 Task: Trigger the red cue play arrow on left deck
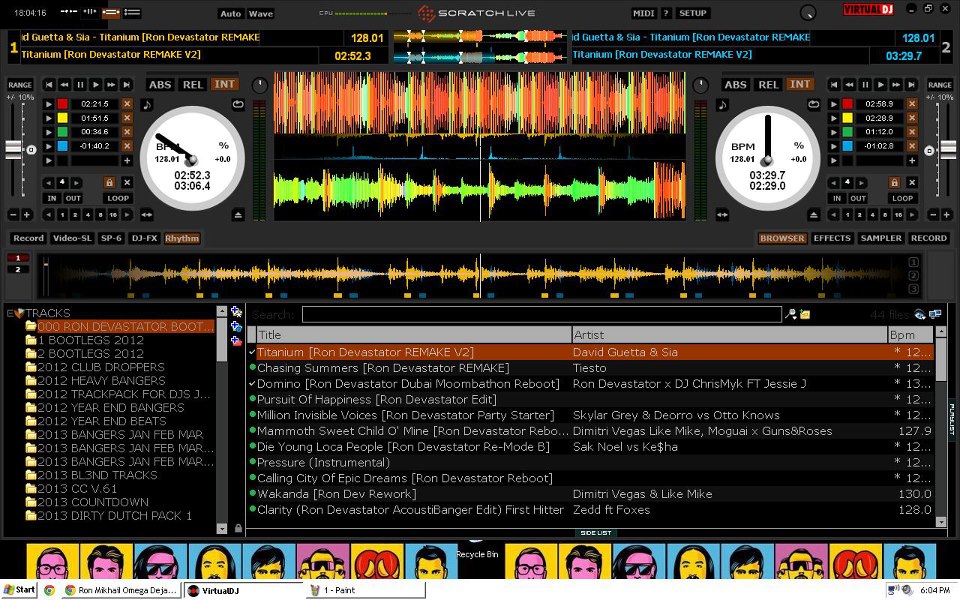tap(48, 104)
